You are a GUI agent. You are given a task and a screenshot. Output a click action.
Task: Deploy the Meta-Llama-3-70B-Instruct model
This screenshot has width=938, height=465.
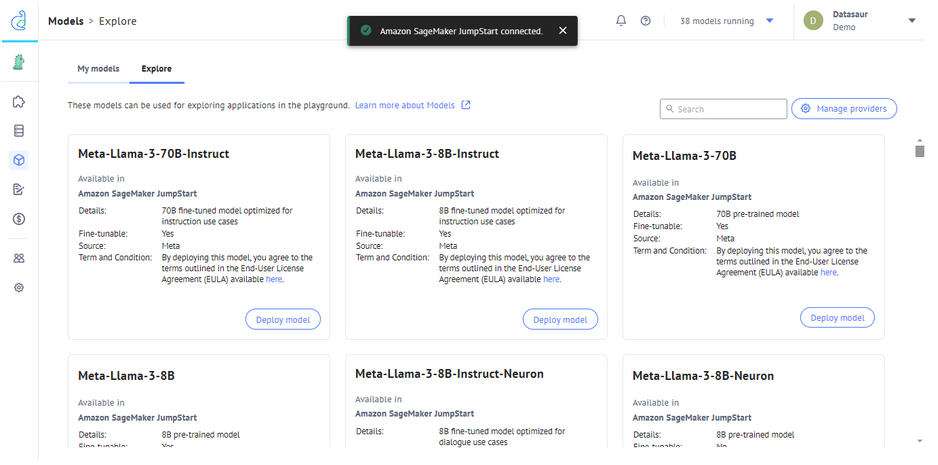[x=283, y=320]
